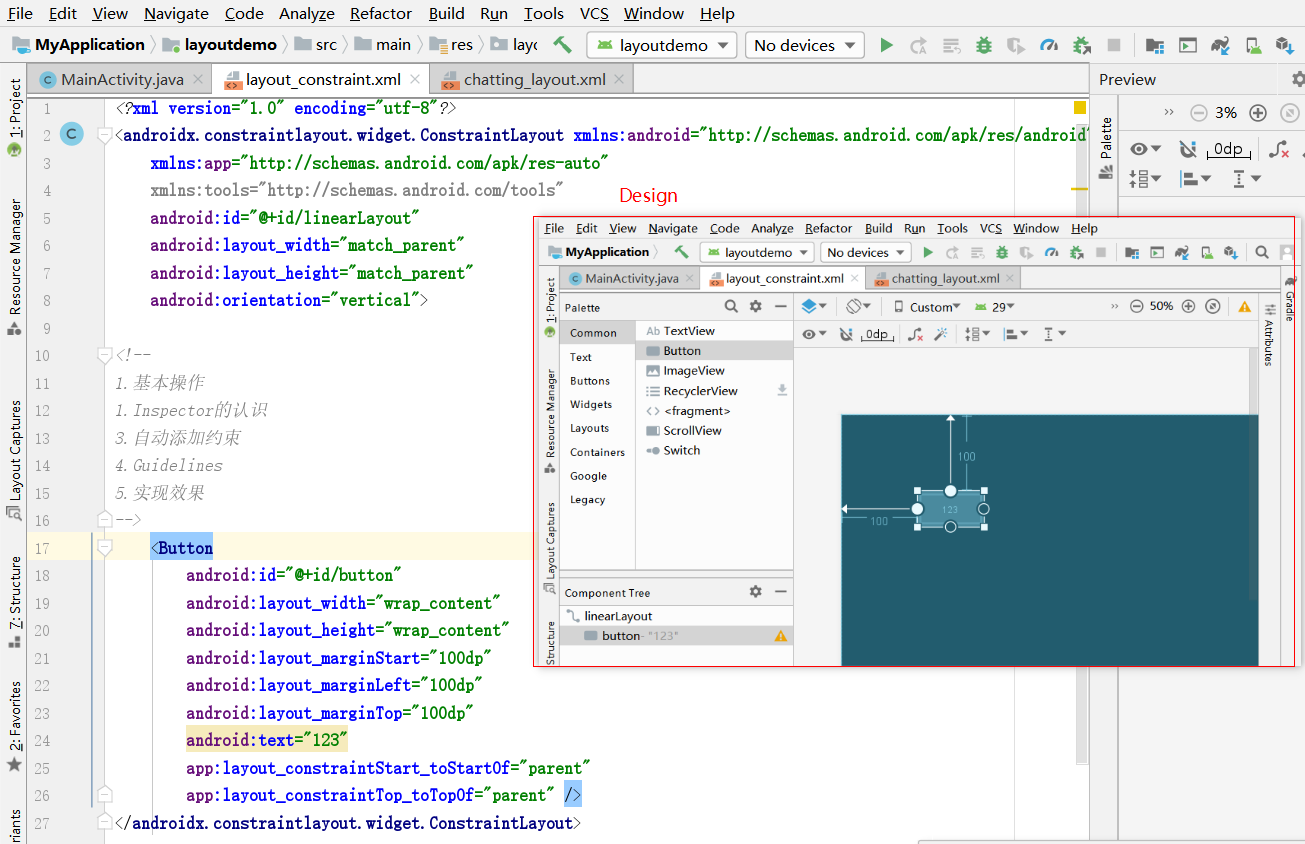Open Project Structure from main toolbar icon
The image size is (1305, 844).
[1155, 45]
